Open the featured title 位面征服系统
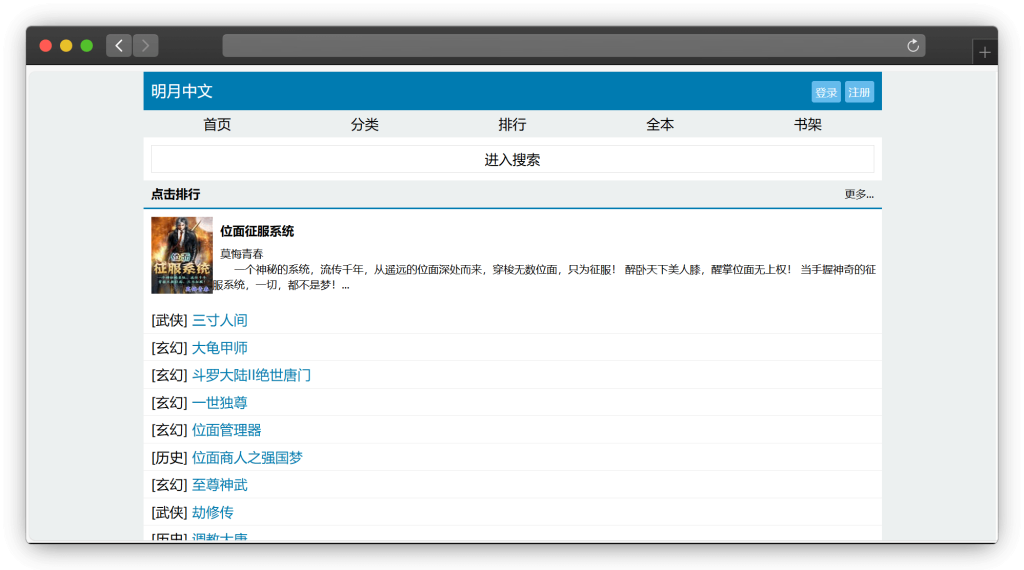 point(257,231)
